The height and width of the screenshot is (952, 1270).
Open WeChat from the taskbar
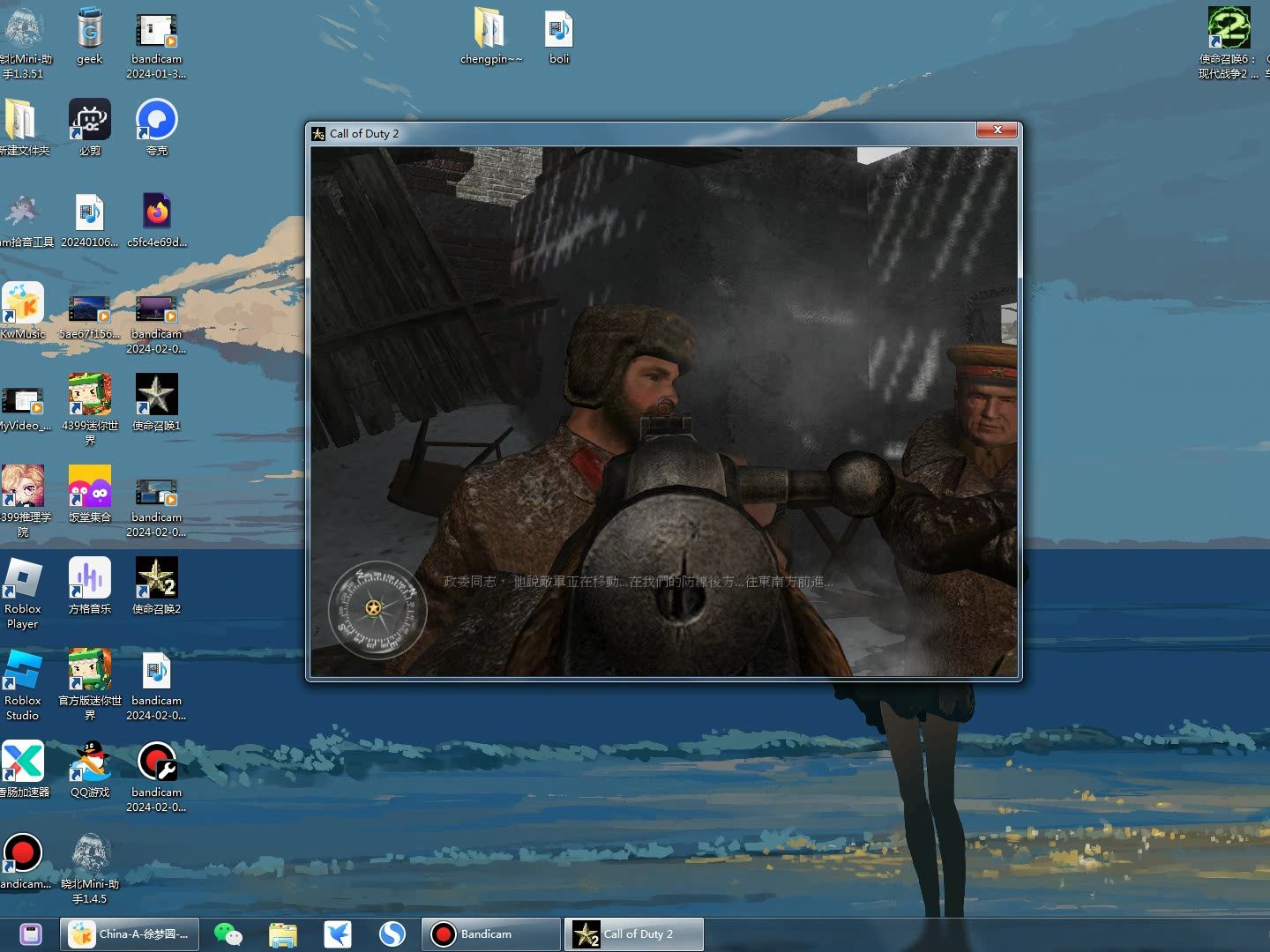(x=228, y=934)
